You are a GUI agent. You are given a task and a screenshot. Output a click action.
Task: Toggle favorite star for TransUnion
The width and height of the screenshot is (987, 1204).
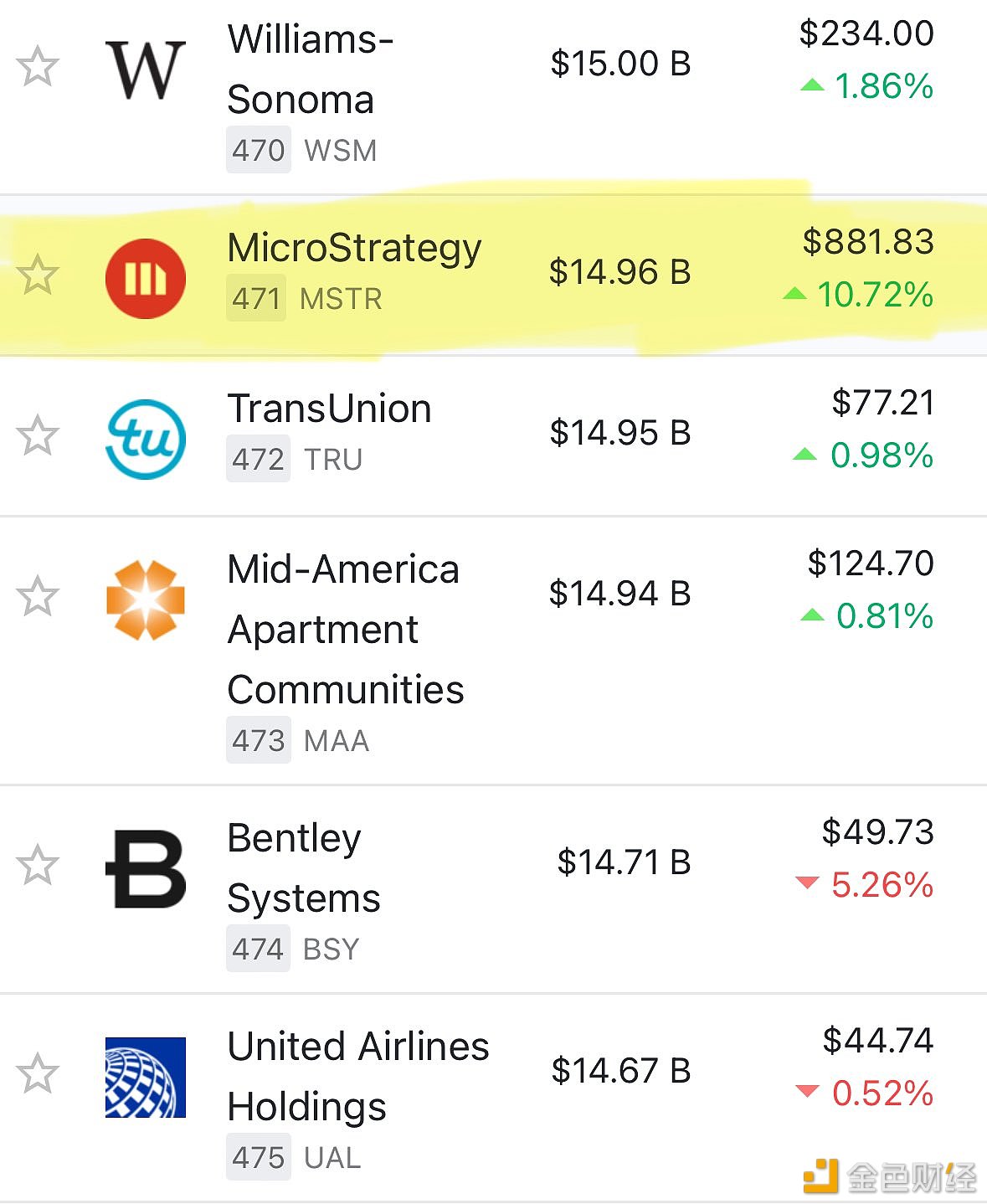38,435
